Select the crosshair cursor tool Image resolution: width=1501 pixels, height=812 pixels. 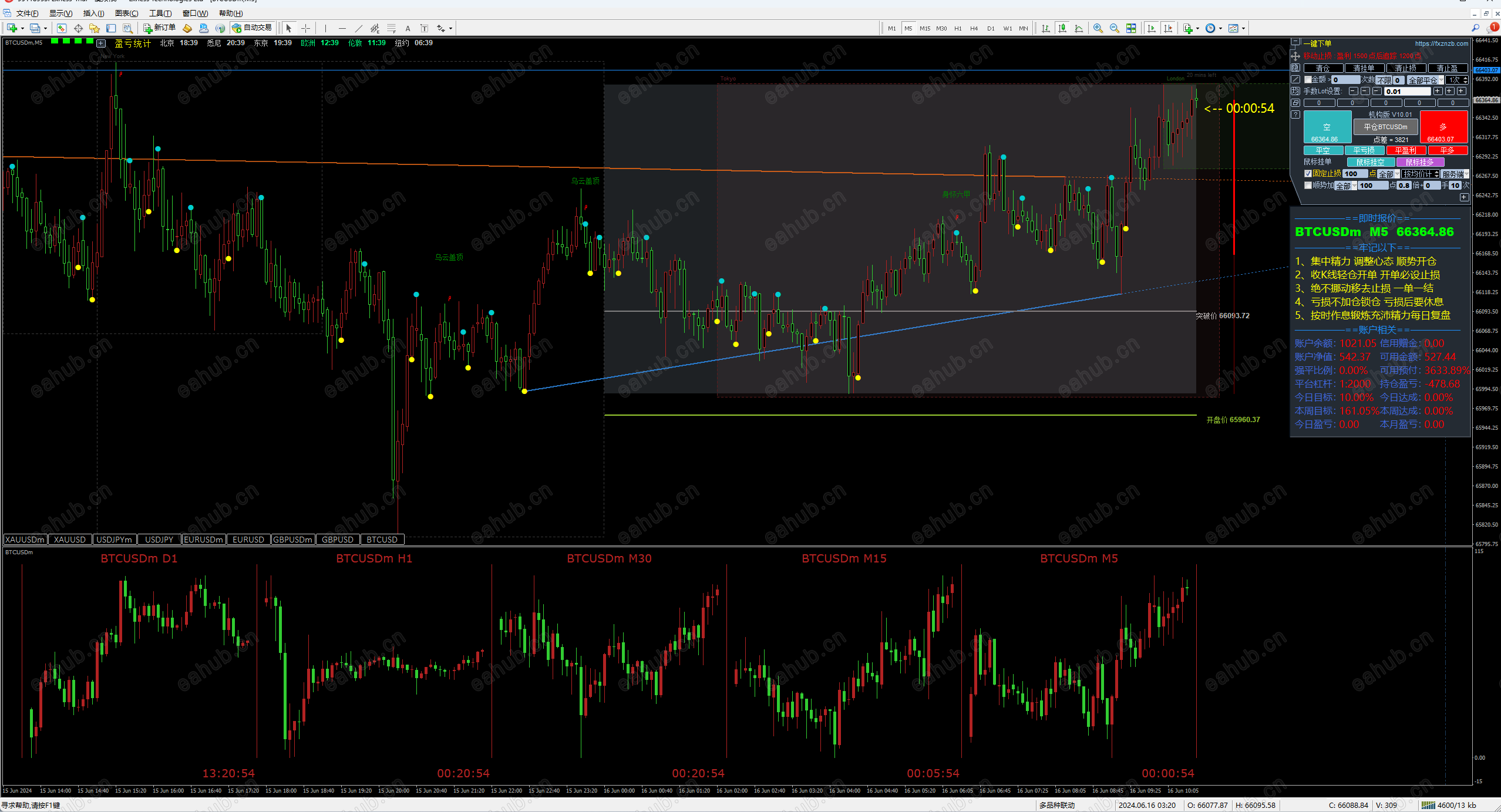[x=305, y=28]
